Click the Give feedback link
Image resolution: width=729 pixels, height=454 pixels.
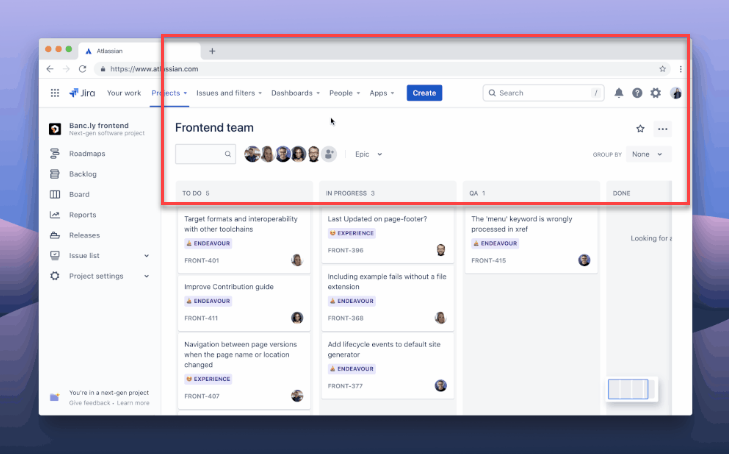point(90,403)
